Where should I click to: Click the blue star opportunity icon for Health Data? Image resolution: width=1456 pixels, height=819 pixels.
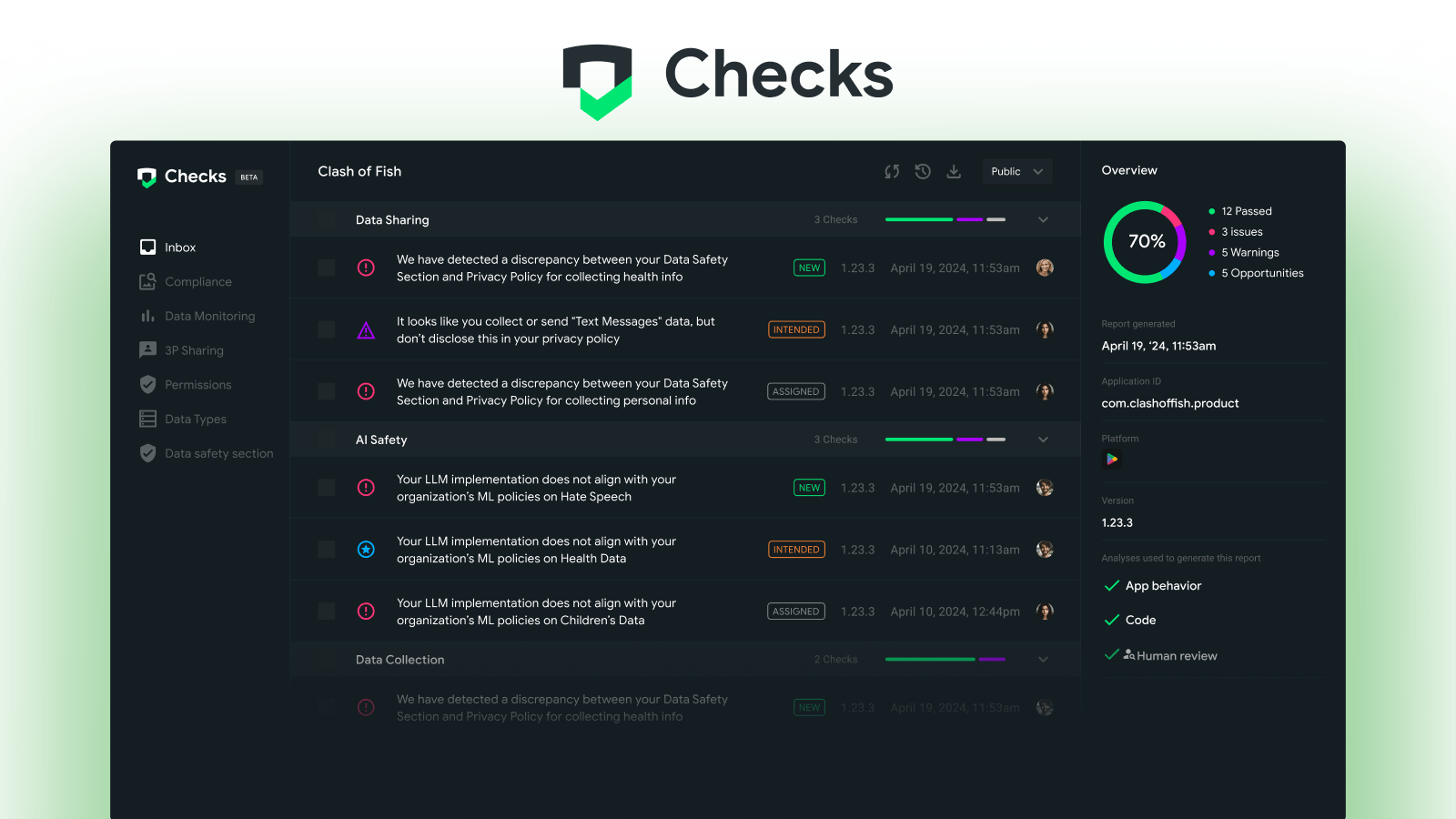coord(366,550)
